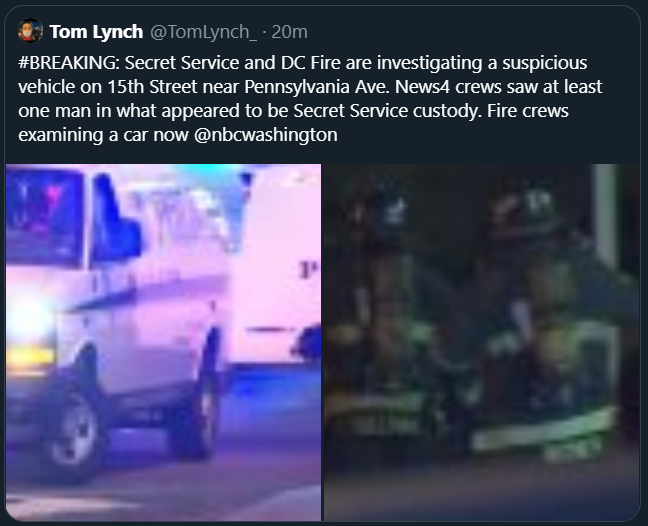Click the words "15th Street" in the tweet
The image size is (648, 526).
(152, 87)
